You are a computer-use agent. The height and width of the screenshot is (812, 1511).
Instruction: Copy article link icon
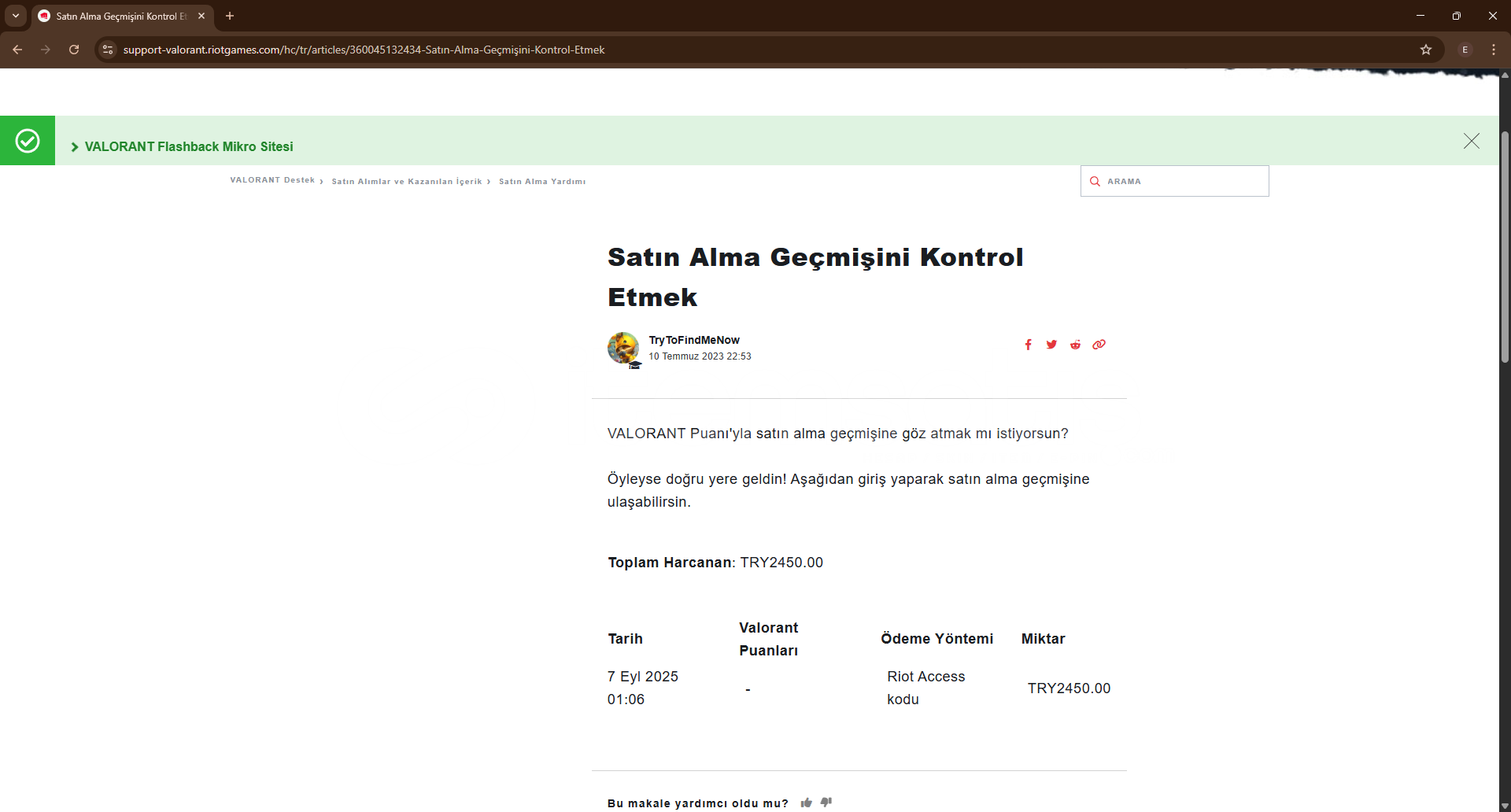pos(1099,345)
